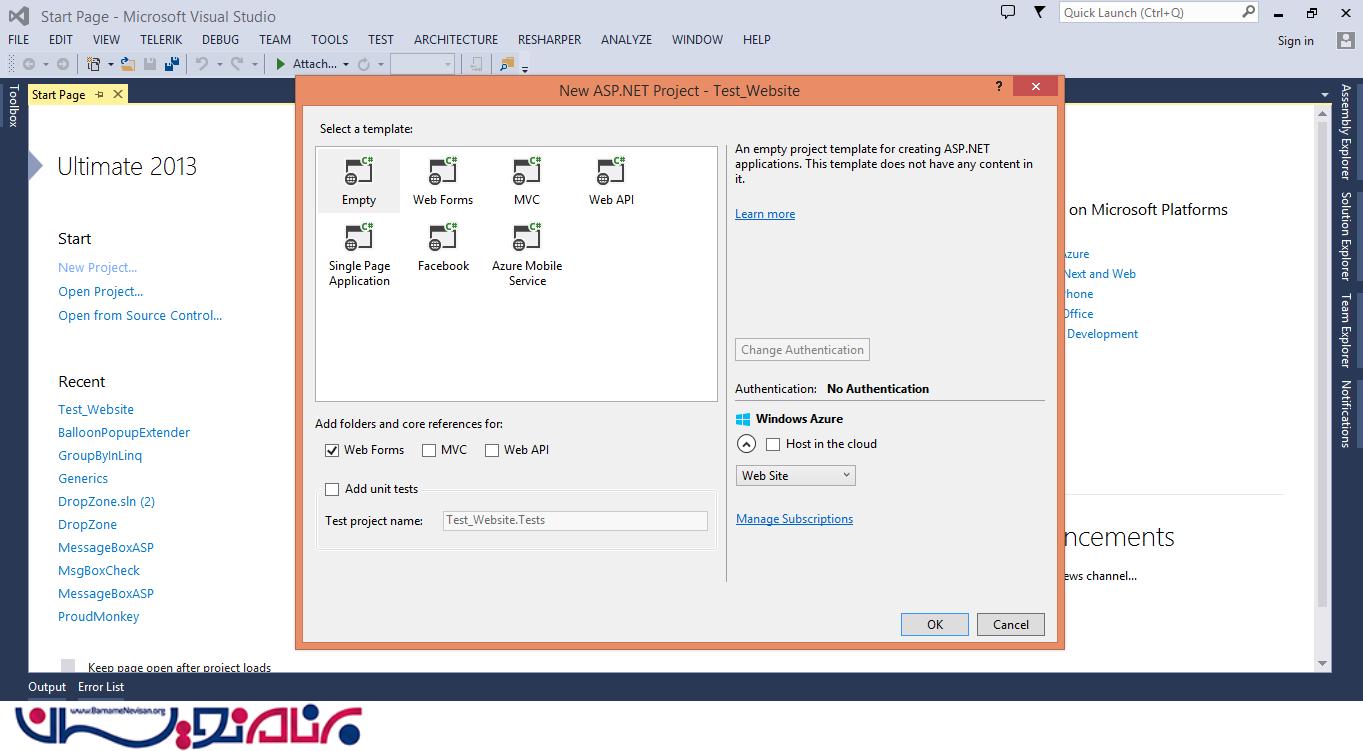The image size is (1363, 751).
Task: Choose the Web Forms template icon
Action: coord(442,172)
